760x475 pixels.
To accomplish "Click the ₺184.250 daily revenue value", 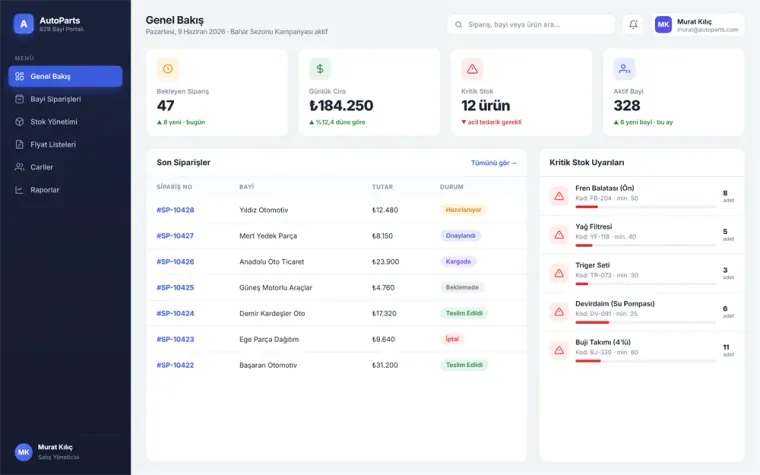I will [x=341, y=105].
